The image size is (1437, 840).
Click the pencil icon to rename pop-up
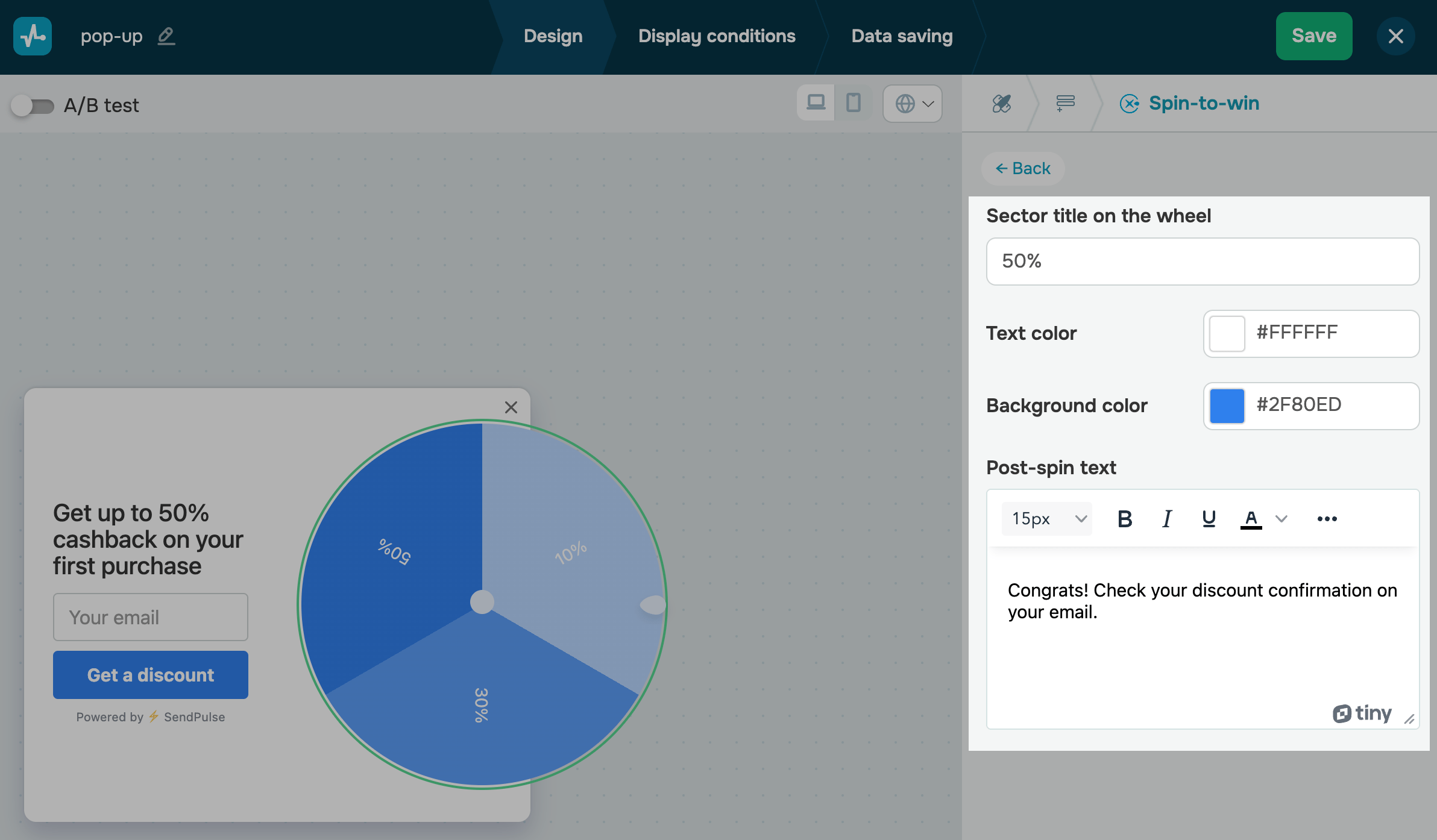point(166,36)
